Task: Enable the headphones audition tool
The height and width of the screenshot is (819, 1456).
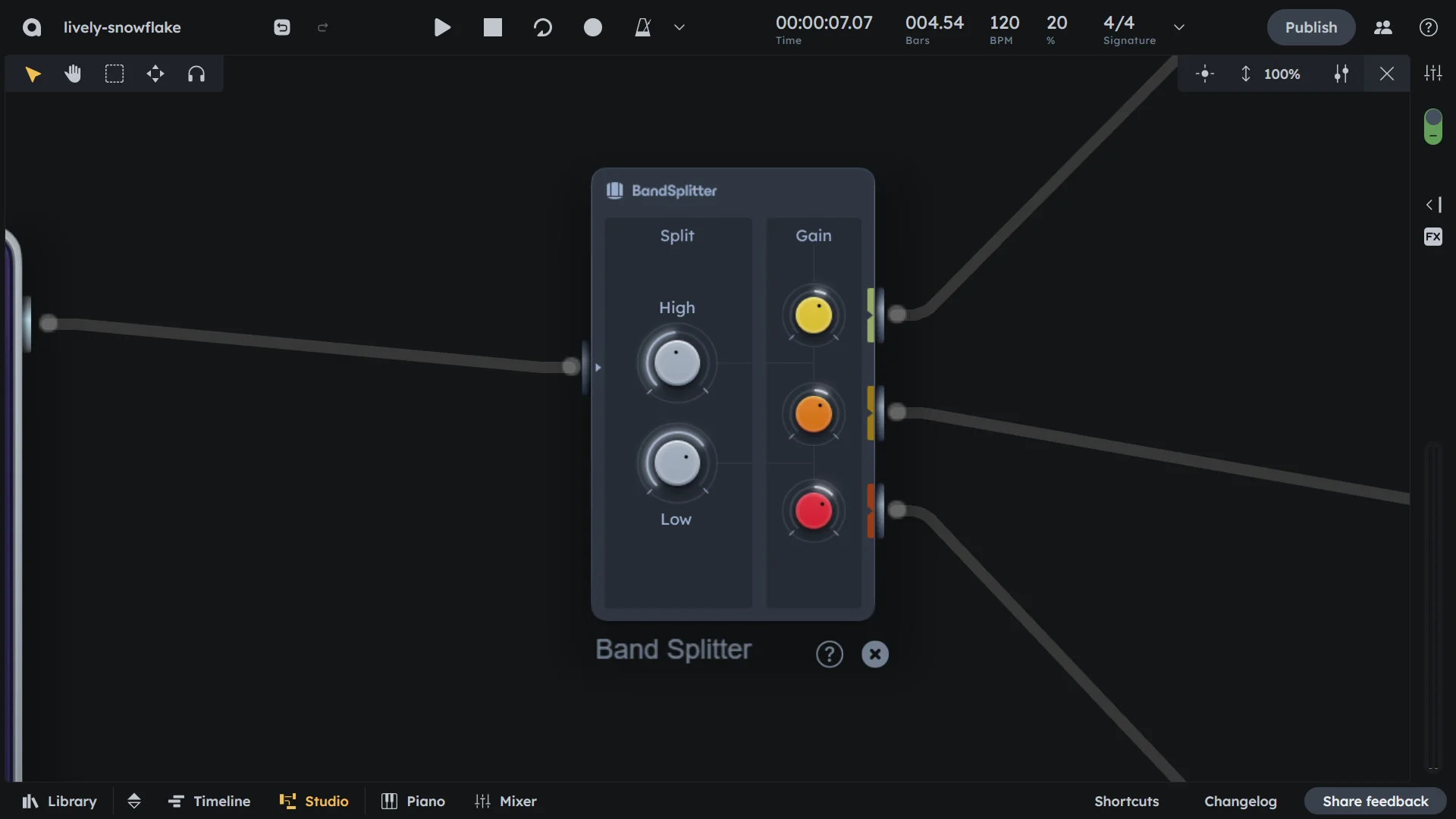Action: 196,74
